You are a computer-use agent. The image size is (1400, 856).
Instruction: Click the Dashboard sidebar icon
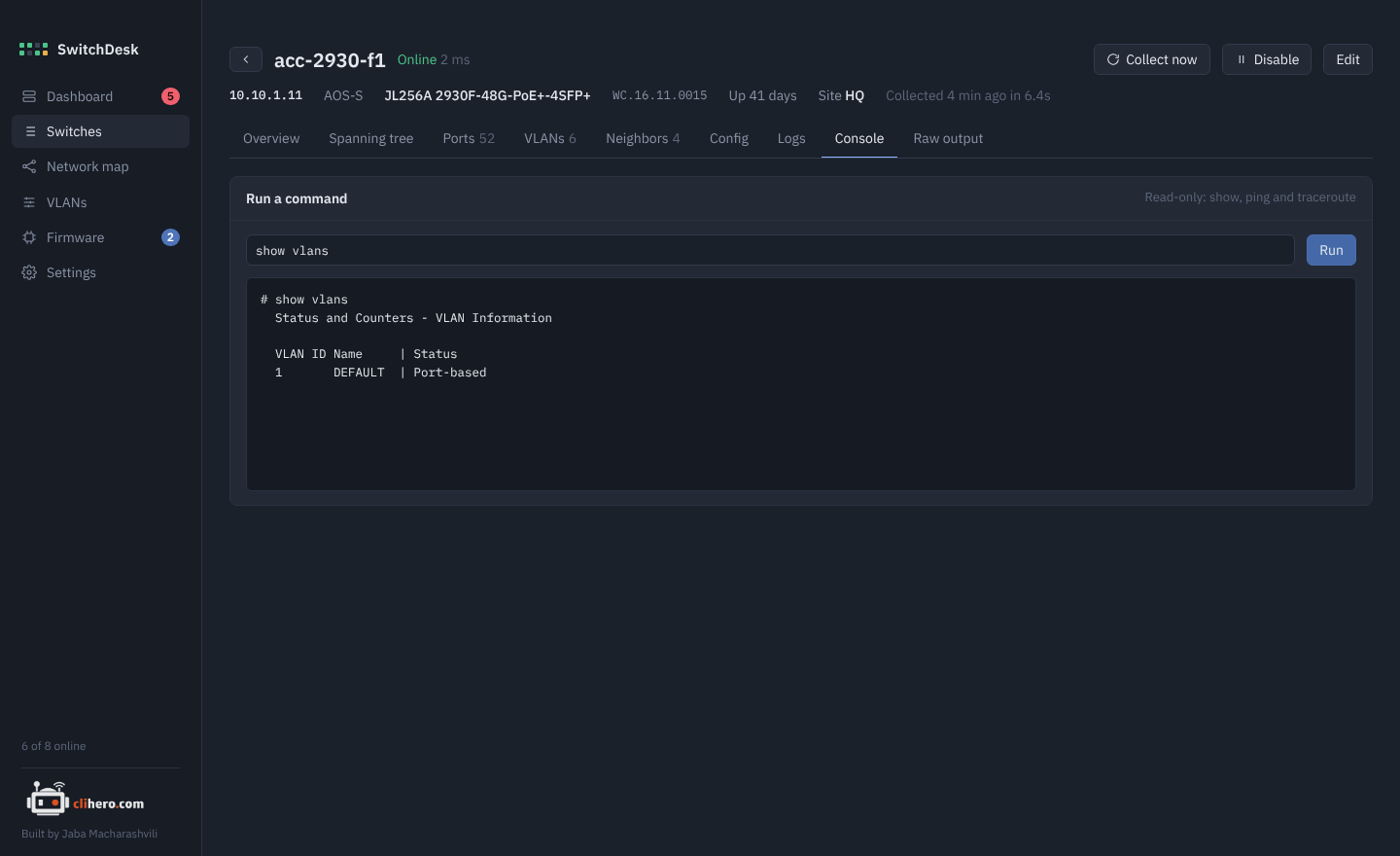pyautogui.click(x=29, y=96)
